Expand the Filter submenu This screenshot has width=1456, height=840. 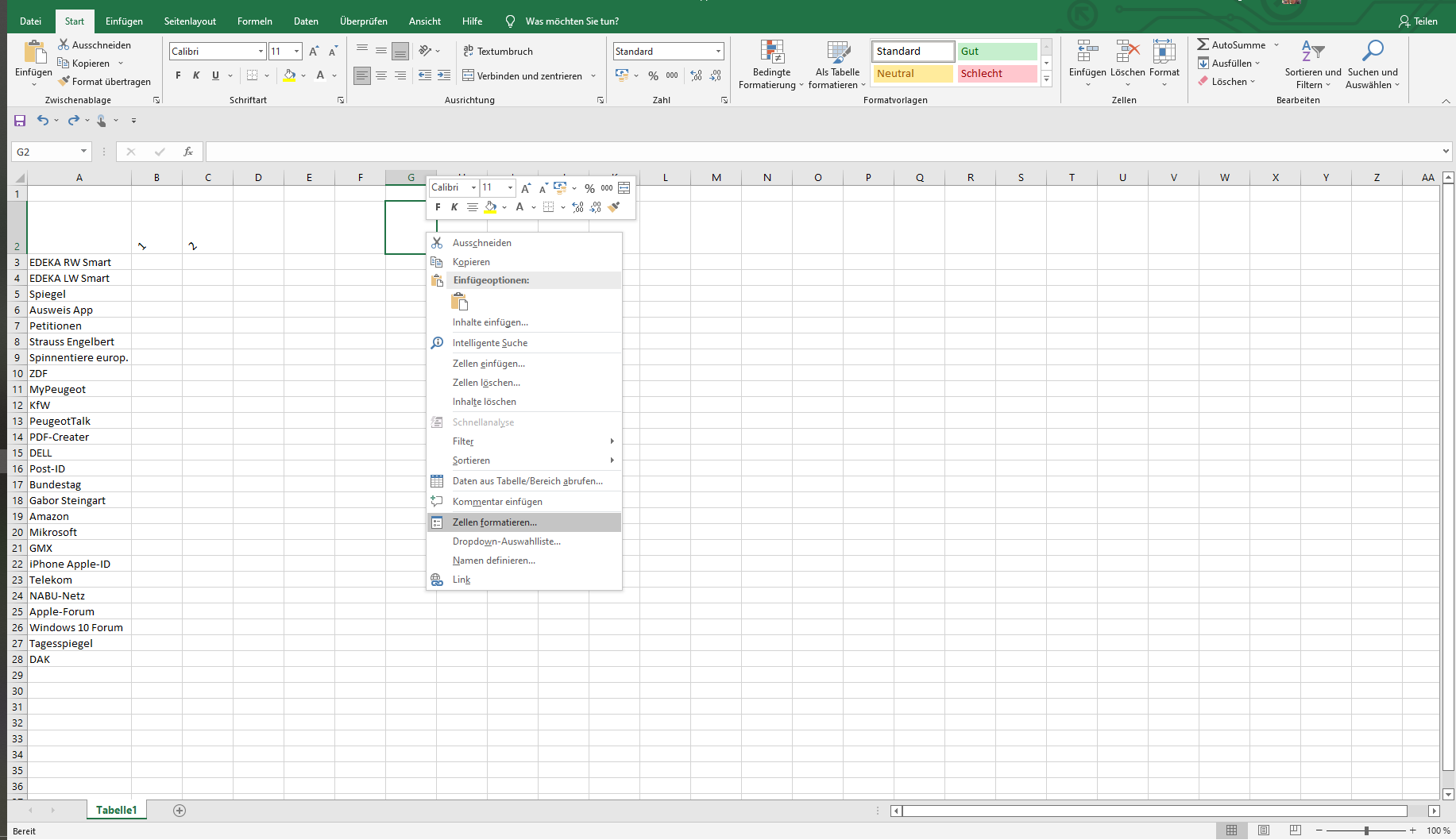524,441
